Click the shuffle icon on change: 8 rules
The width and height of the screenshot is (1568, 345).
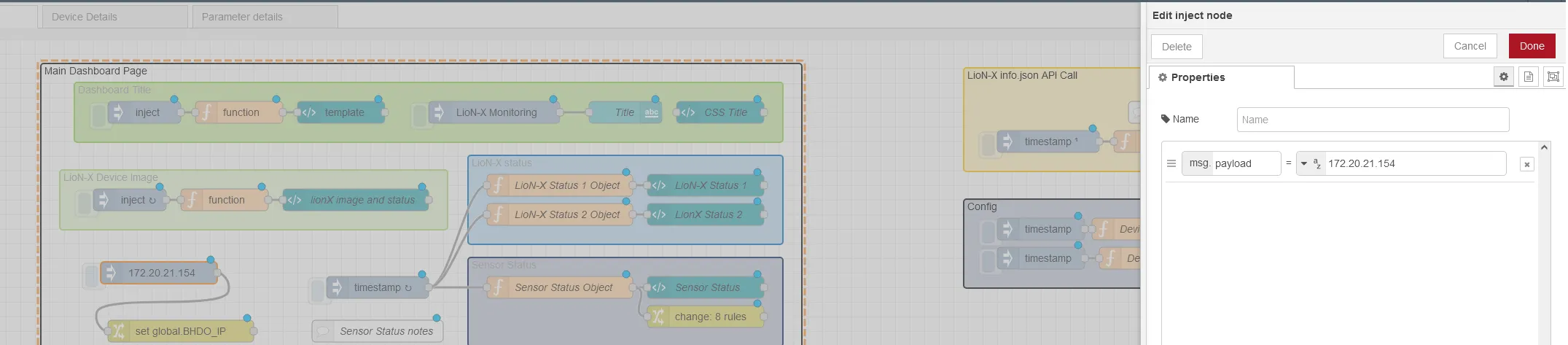[658, 317]
